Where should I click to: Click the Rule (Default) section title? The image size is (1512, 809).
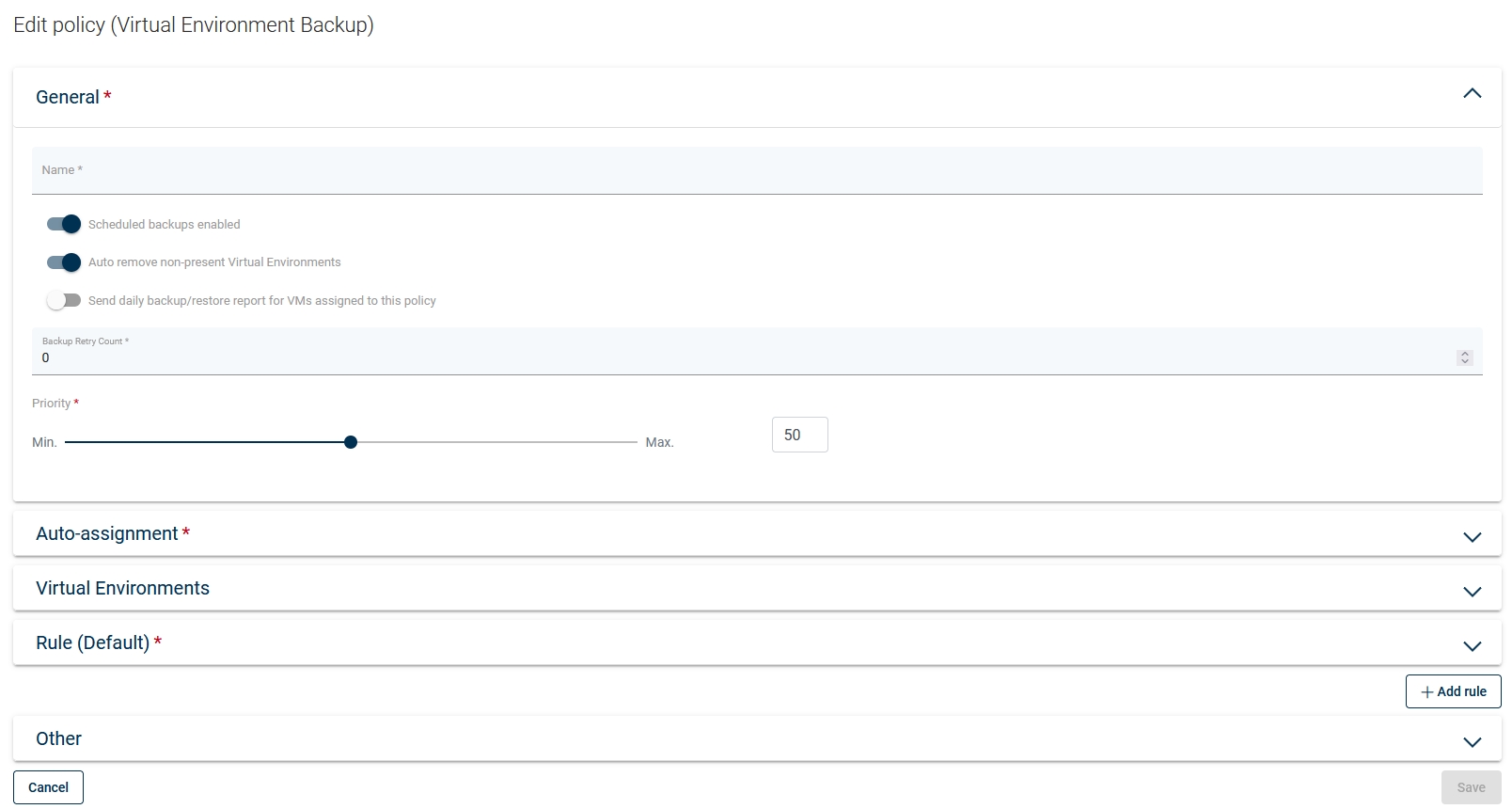pos(93,643)
